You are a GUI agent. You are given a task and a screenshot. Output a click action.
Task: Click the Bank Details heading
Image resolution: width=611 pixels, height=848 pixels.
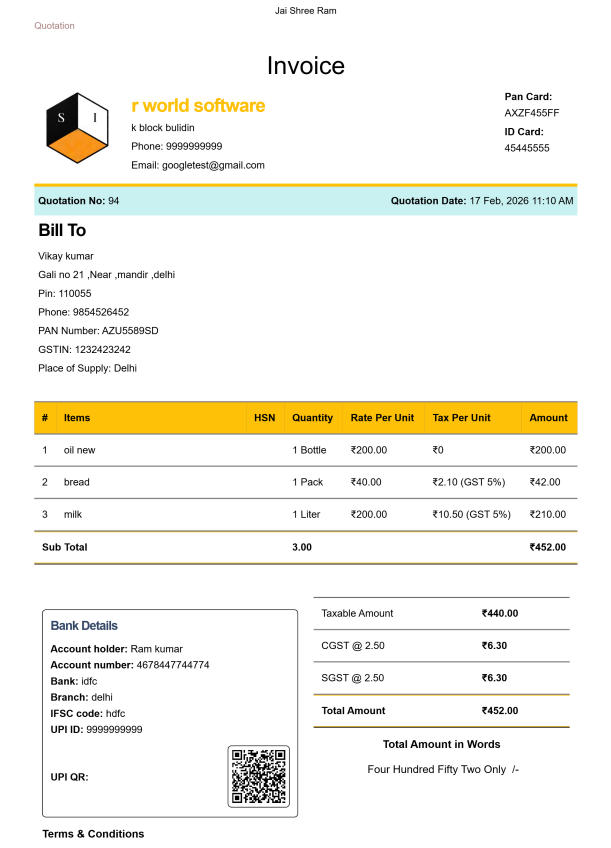tap(84, 626)
